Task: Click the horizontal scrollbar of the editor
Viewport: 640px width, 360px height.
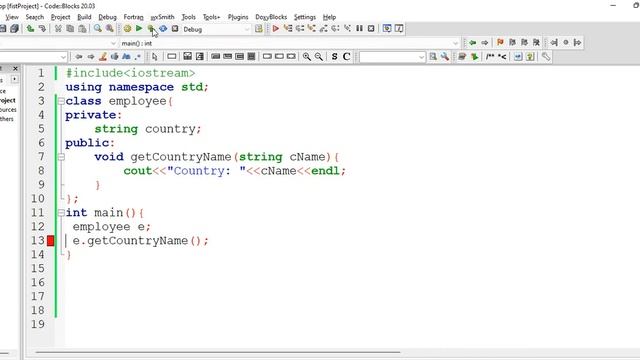Action: click(x=218, y=352)
